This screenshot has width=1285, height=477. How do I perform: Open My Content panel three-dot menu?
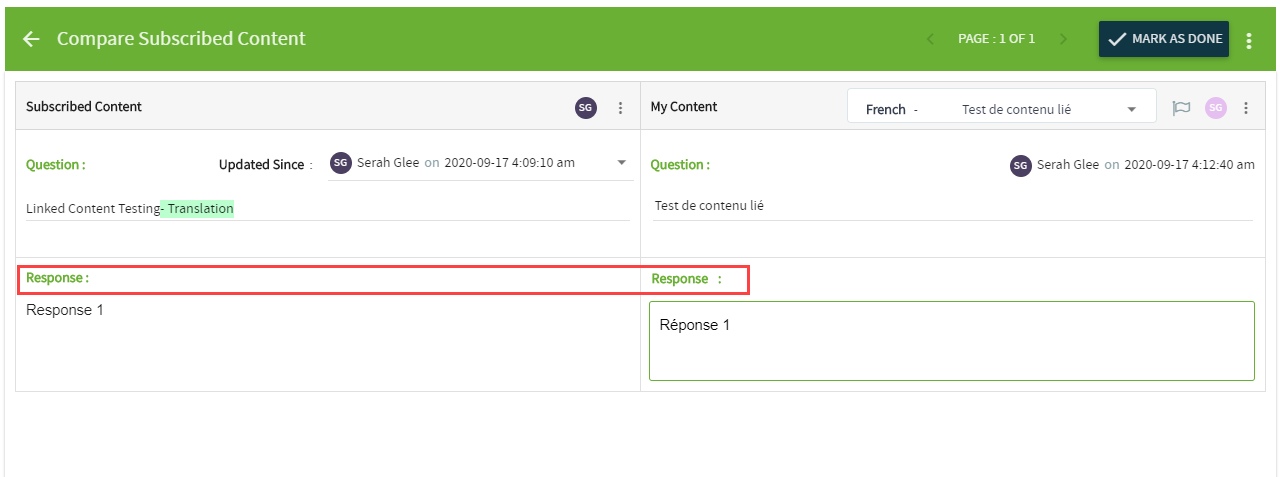coord(1246,108)
